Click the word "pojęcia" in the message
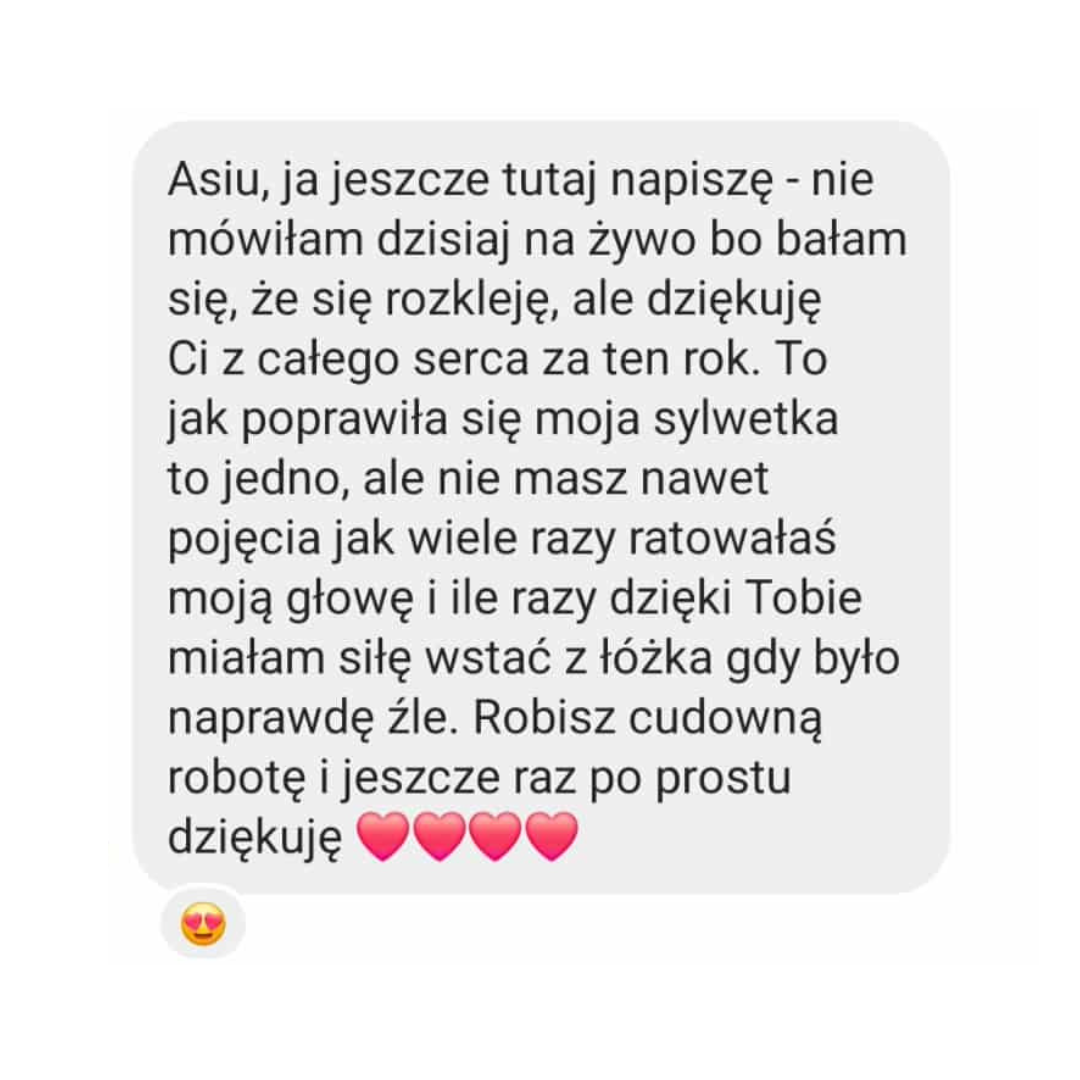1080x1080 pixels. pos(244,539)
